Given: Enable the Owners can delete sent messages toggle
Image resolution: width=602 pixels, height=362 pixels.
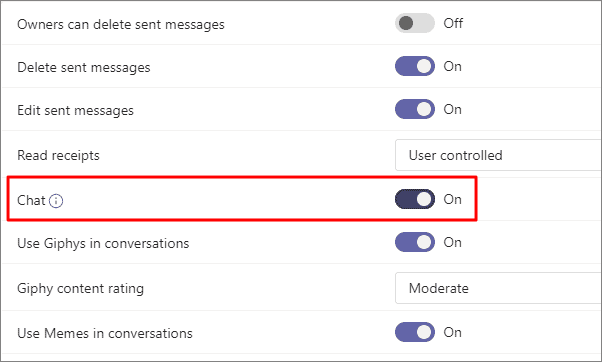Looking at the screenshot, I should pyautogui.click(x=415, y=23).
